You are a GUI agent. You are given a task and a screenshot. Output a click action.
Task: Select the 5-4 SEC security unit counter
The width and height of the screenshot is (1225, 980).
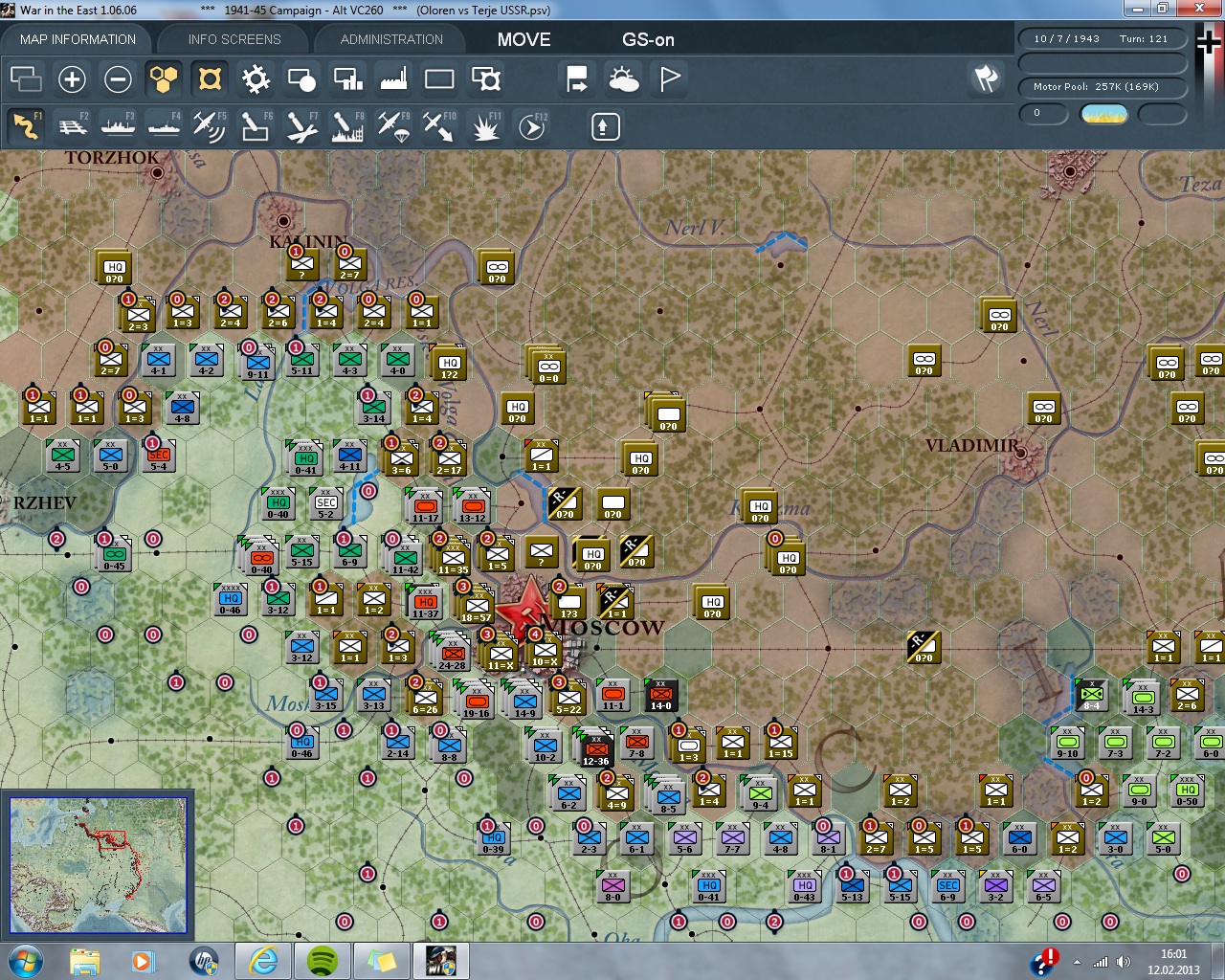coord(159,456)
